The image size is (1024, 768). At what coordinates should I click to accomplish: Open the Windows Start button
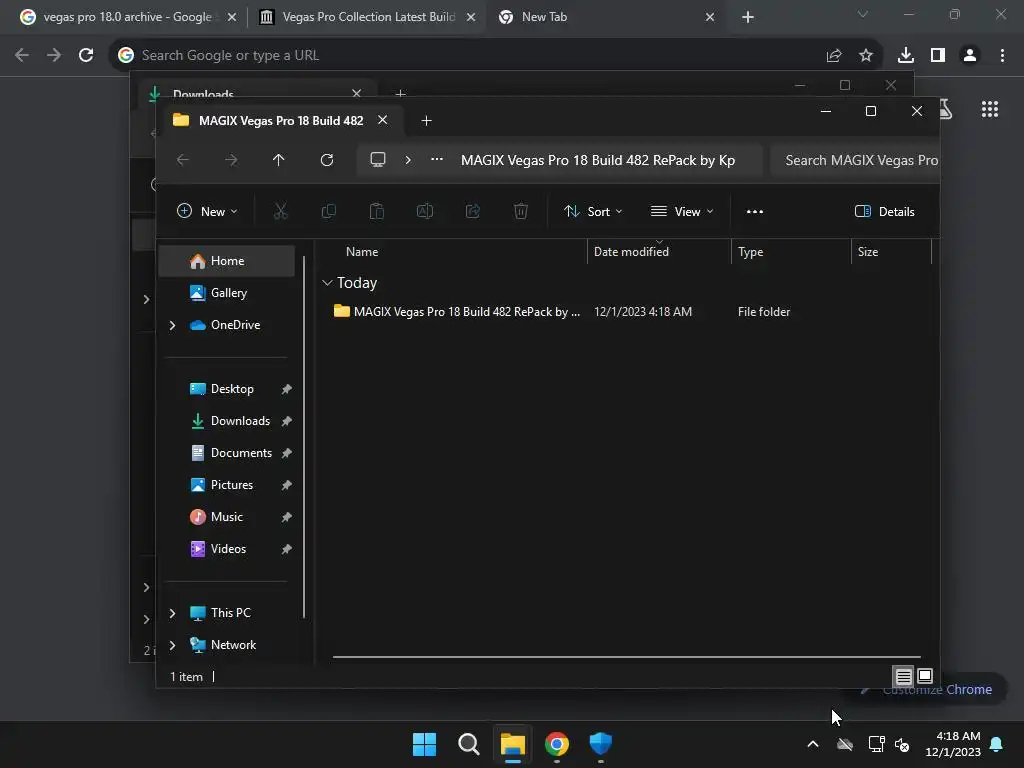coord(424,744)
